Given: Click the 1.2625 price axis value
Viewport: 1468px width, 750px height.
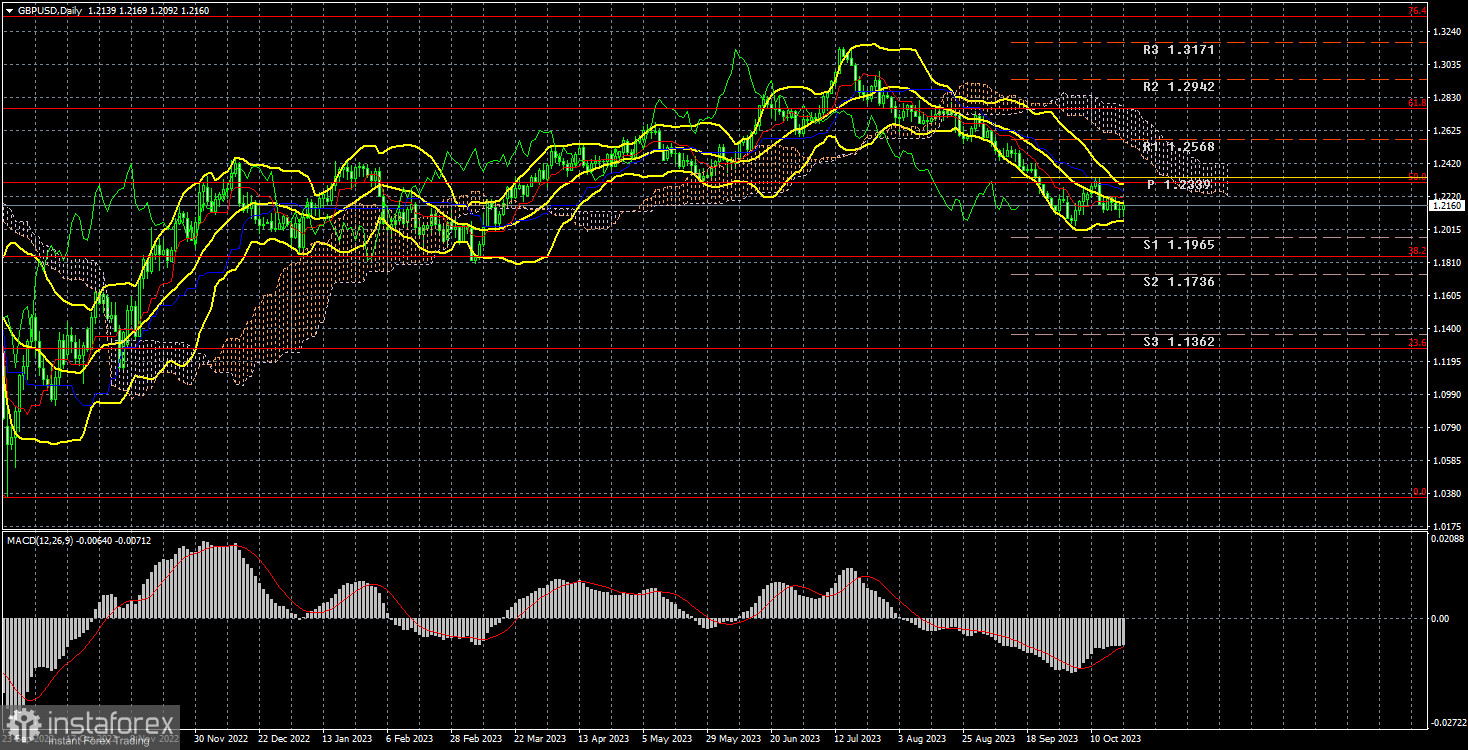Looking at the screenshot, I should (1446, 131).
